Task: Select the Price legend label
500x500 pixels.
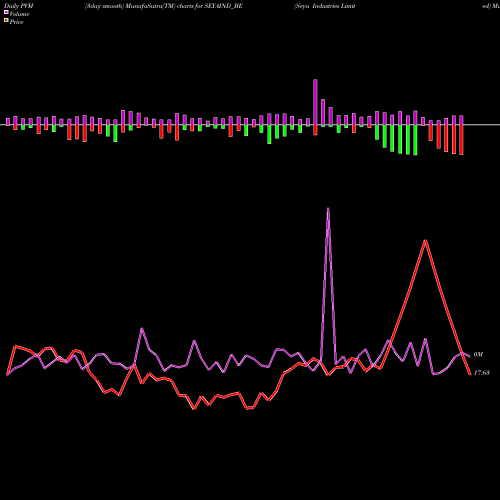Action: pyautogui.click(x=16, y=22)
